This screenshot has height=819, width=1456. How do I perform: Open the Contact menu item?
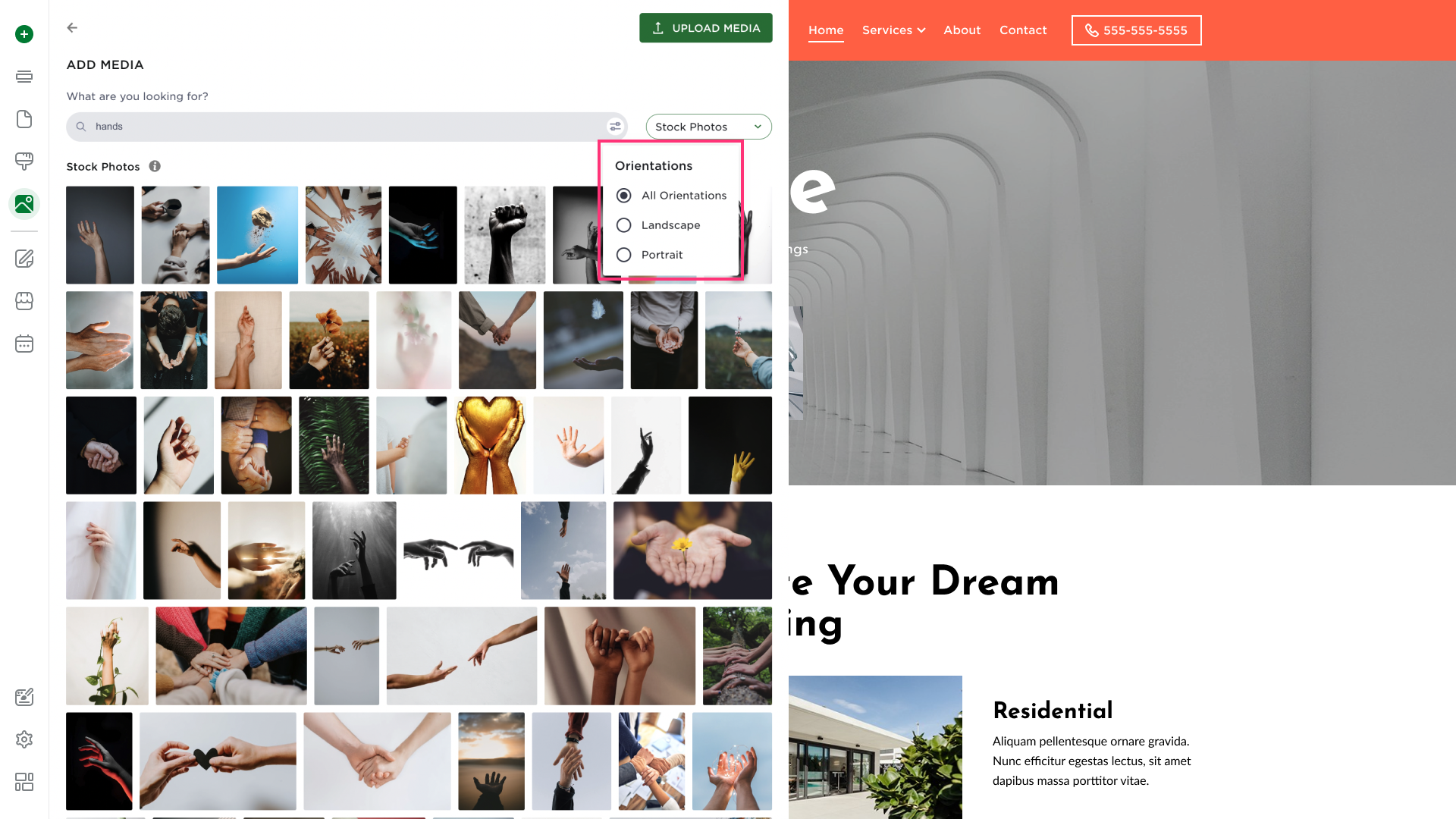click(1023, 30)
